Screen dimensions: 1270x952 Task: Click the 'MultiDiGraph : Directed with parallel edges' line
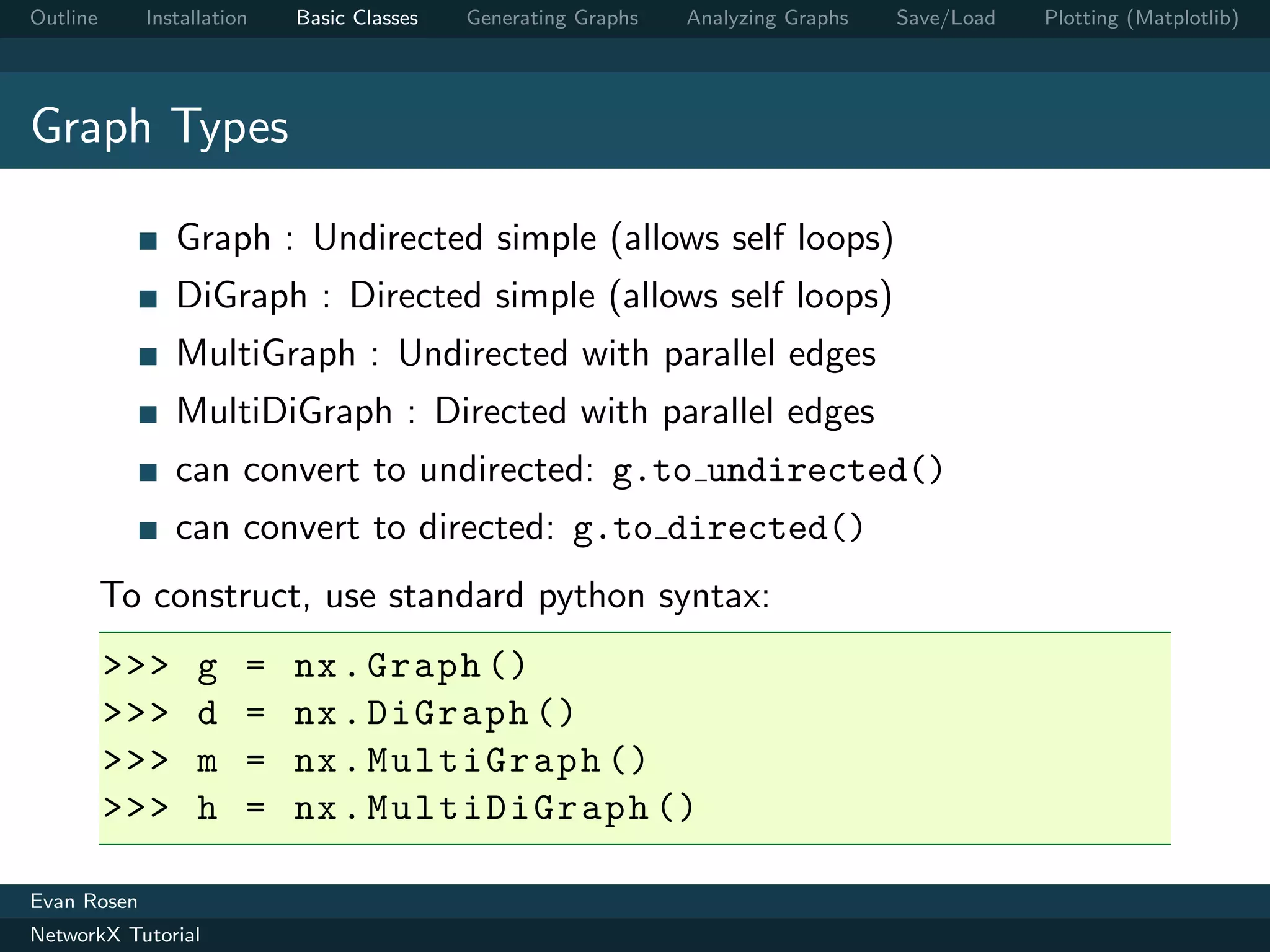click(x=525, y=412)
